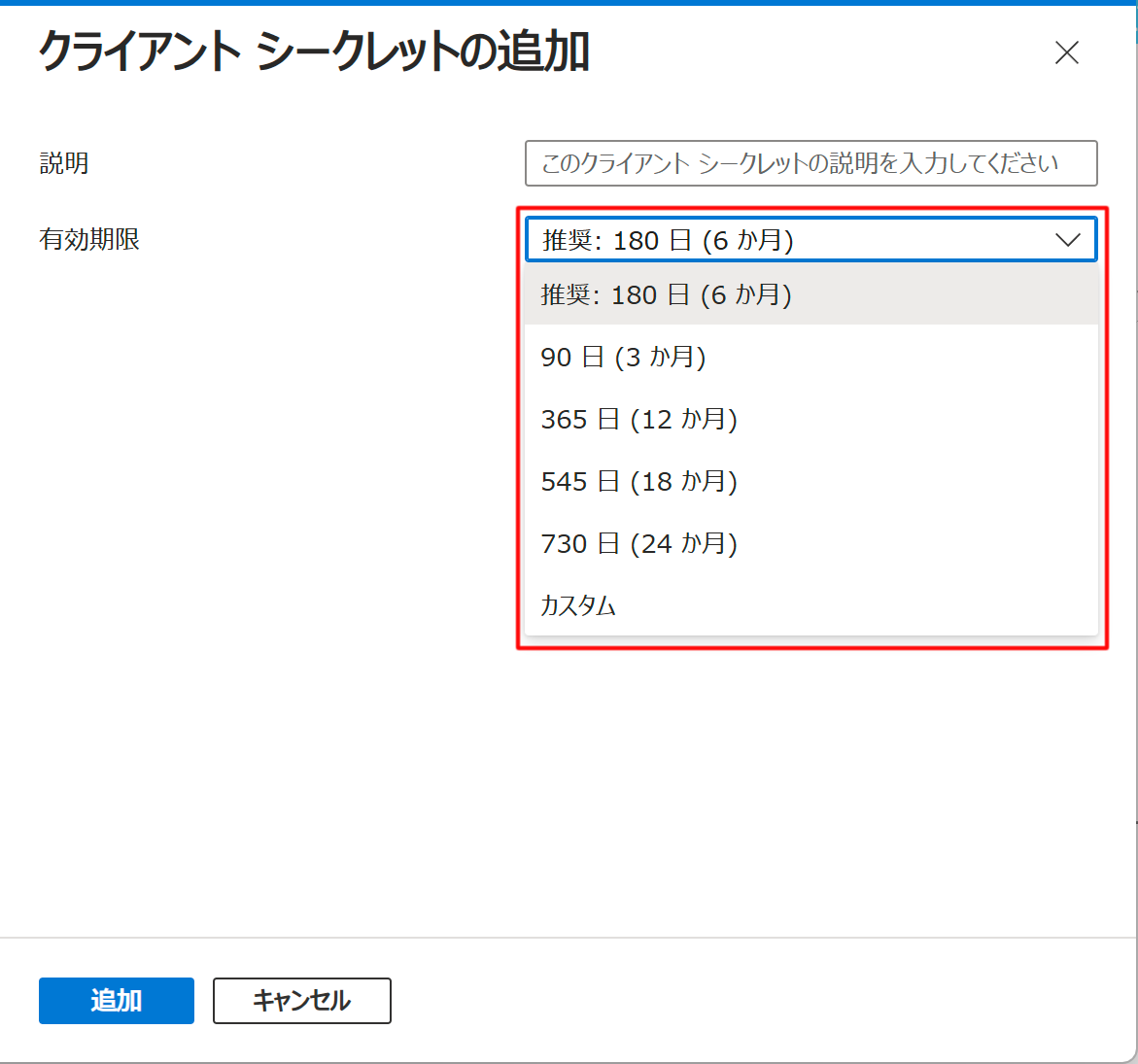1138x1064 pixels.
Task: Select 推奨: 180 日 (6 か月) list option
Action: (x=810, y=294)
